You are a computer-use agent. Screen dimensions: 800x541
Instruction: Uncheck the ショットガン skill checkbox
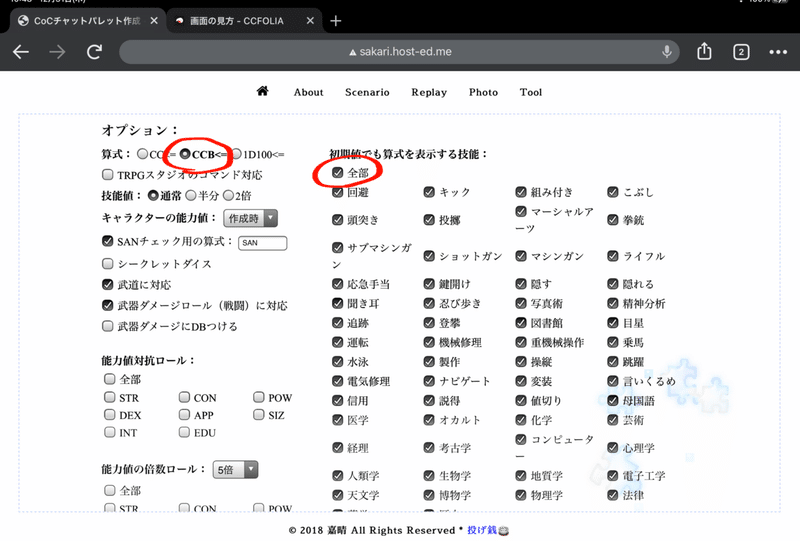(429, 256)
